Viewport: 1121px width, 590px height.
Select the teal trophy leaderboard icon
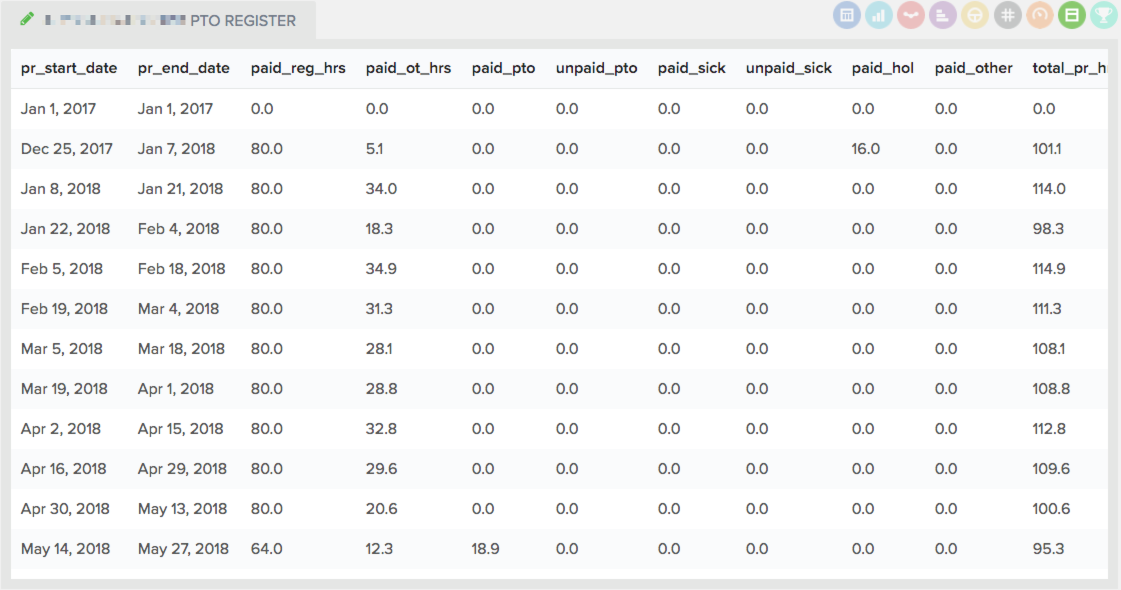tap(1104, 15)
